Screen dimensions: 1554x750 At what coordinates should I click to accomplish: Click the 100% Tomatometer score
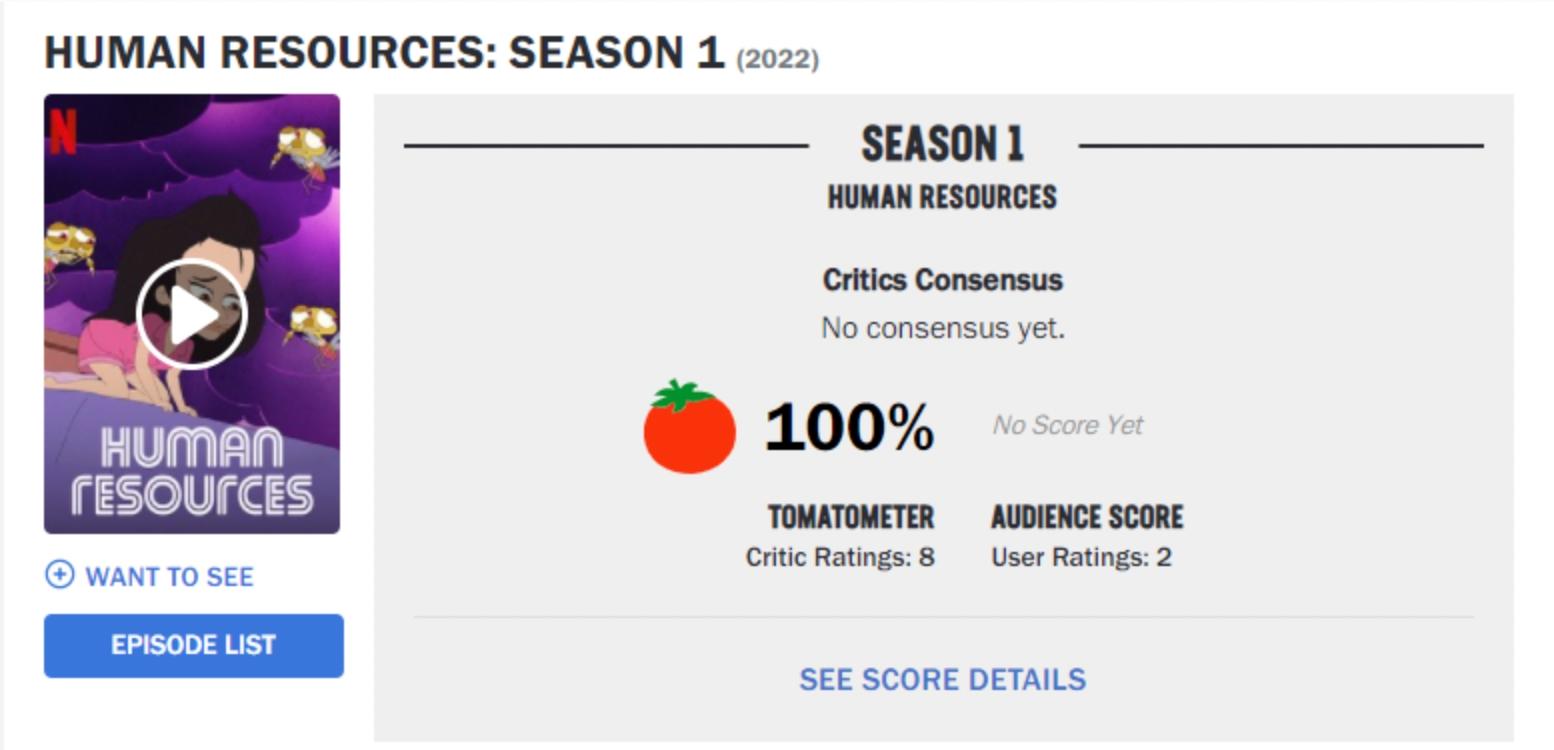849,427
